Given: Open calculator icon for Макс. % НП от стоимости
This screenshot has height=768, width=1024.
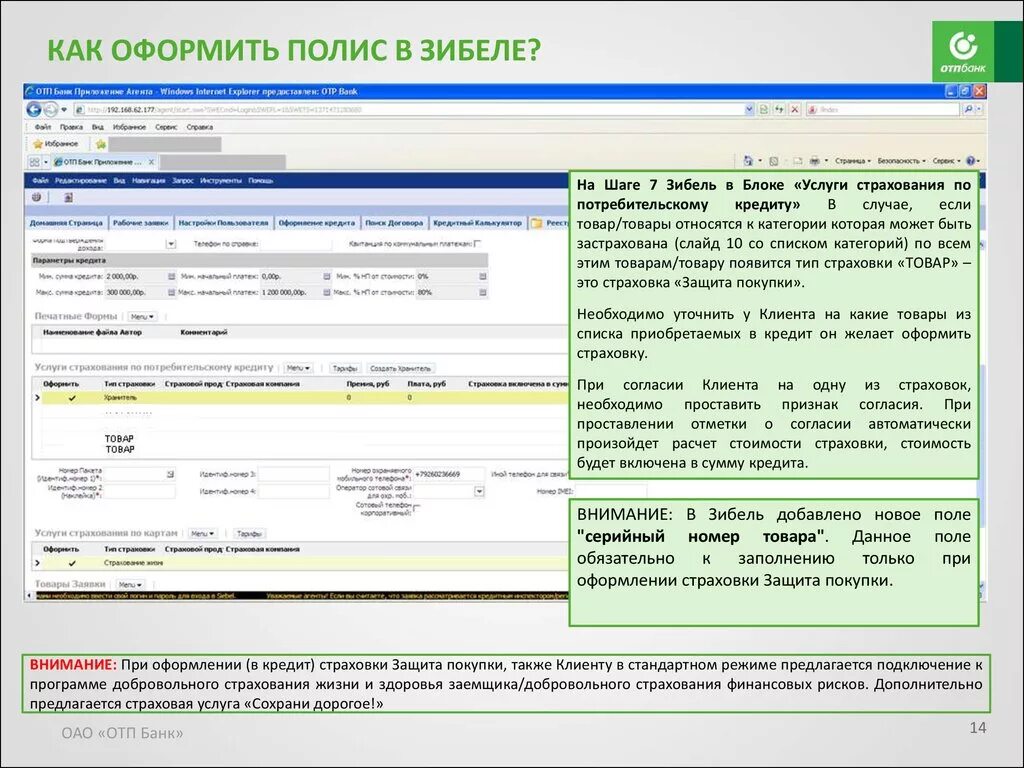Looking at the screenshot, I should (483, 293).
